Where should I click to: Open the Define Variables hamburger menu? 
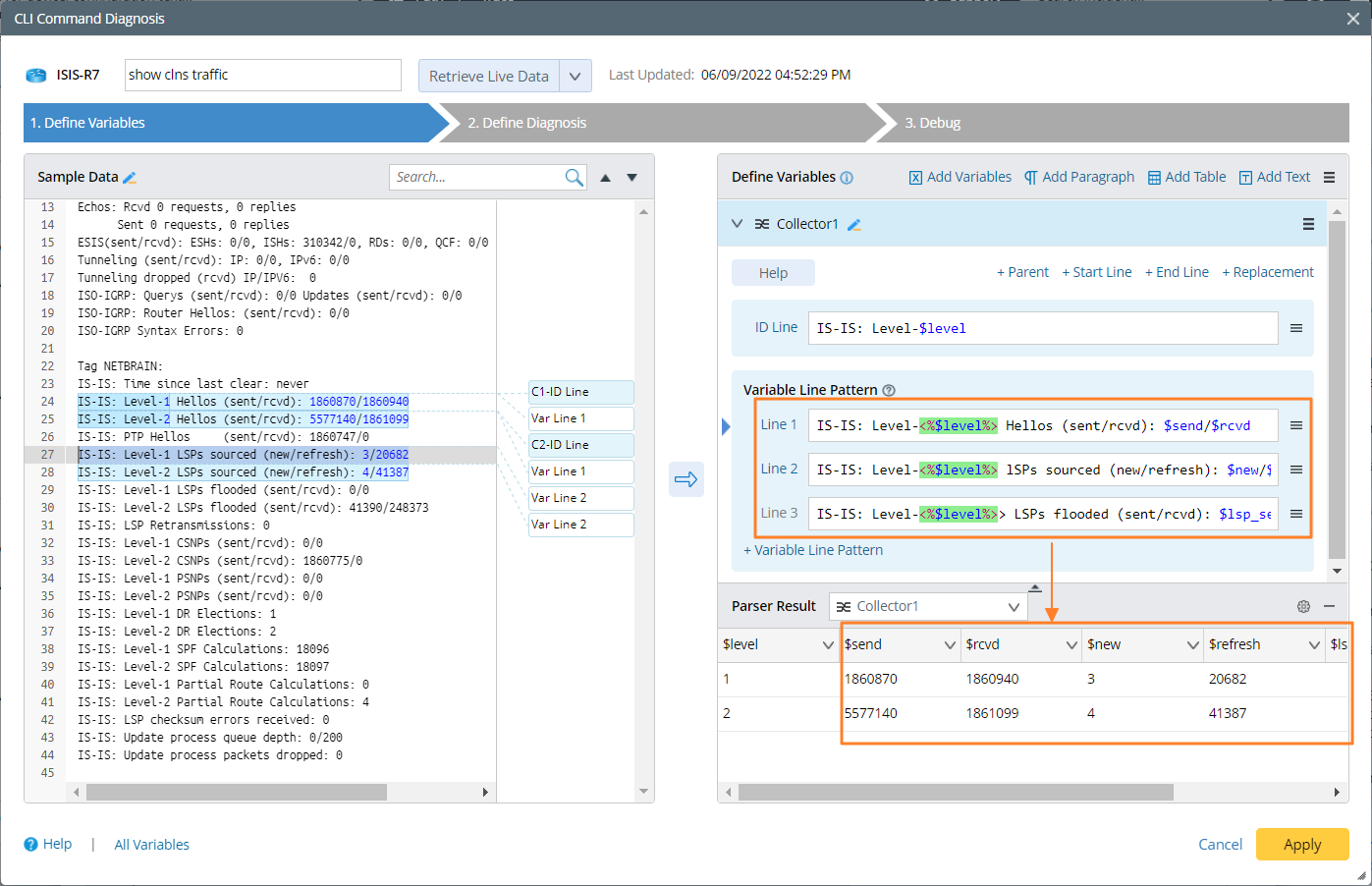1329,178
